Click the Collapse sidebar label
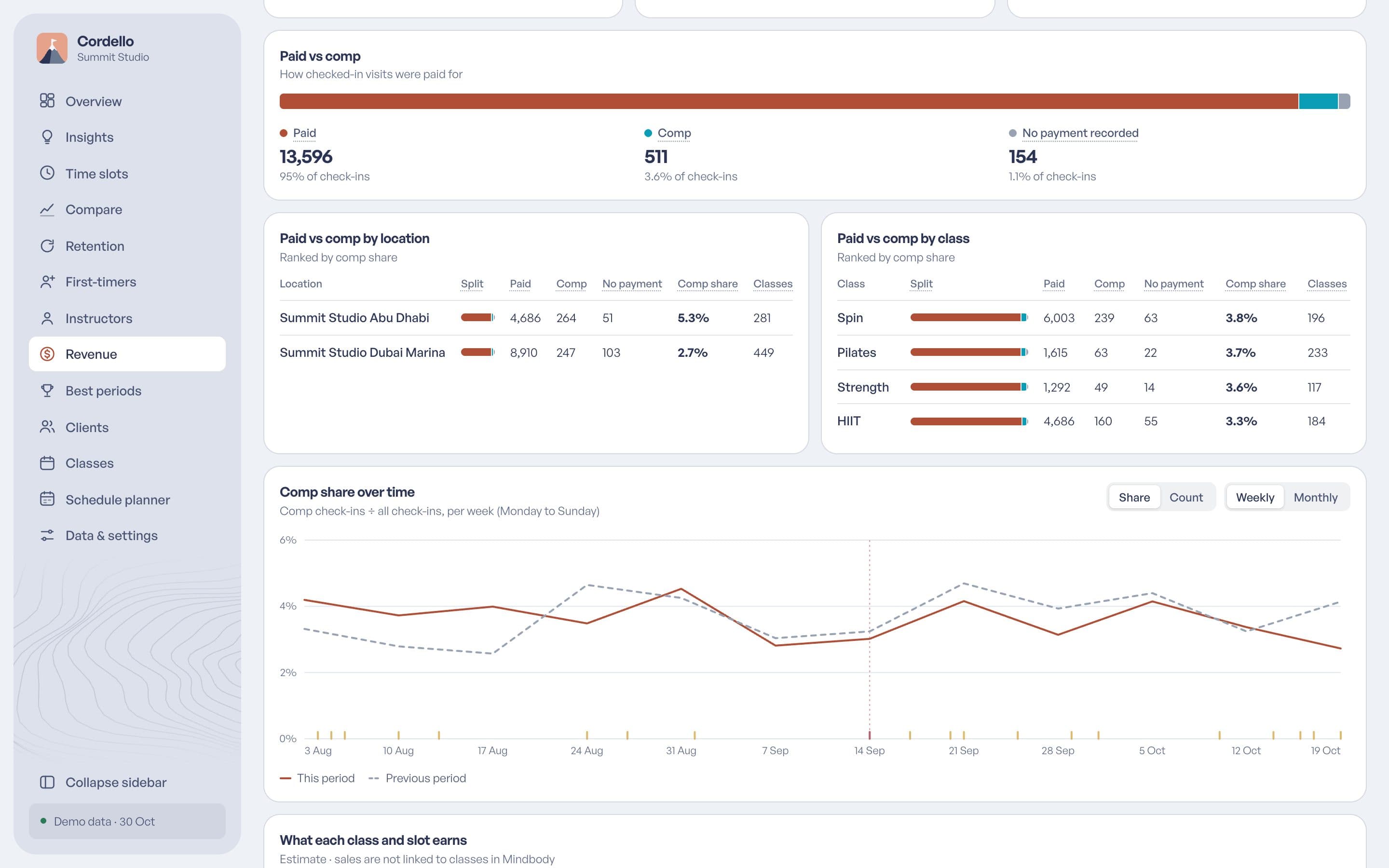 116,782
